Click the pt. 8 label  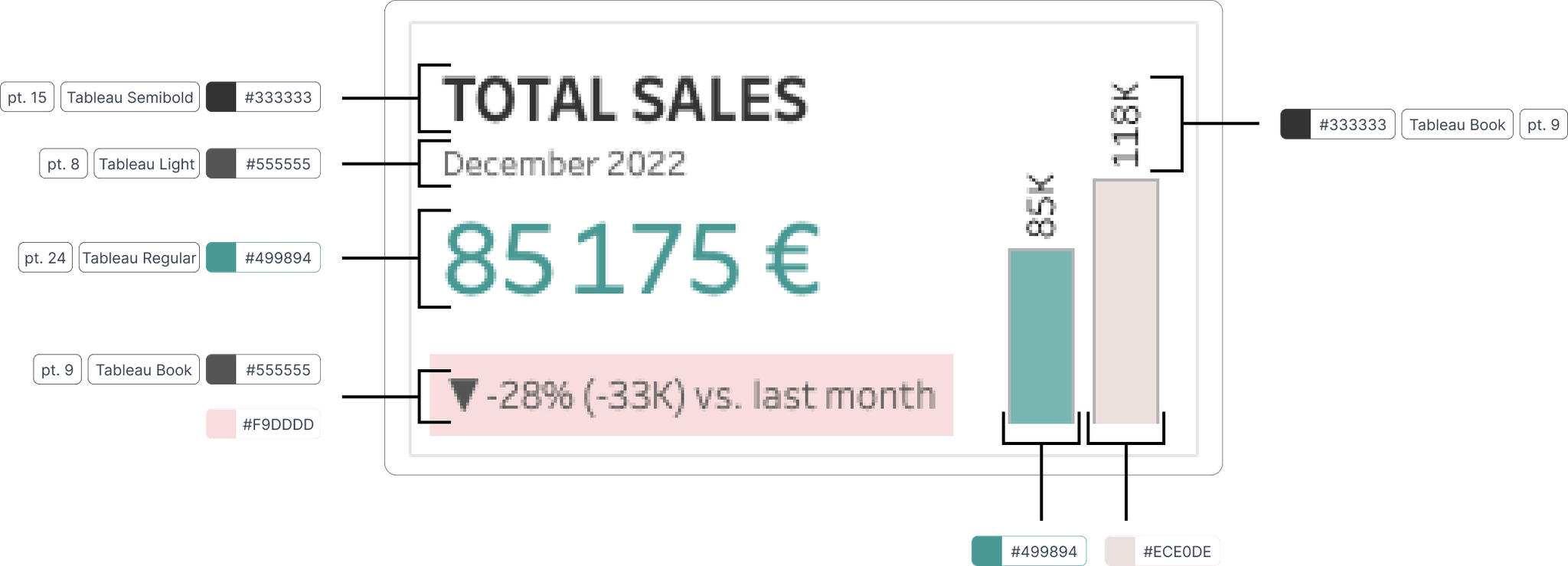(64, 164)
